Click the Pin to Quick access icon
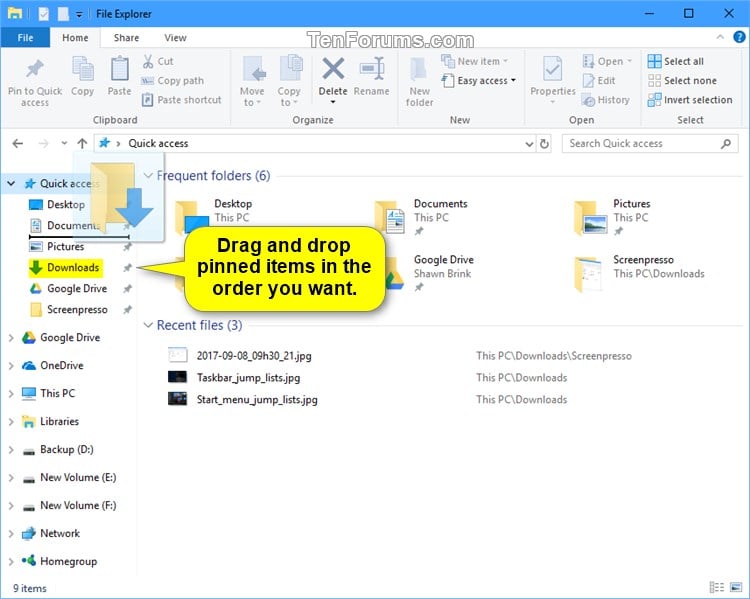Screen dimensions: 750x599 tap(34, 69)
